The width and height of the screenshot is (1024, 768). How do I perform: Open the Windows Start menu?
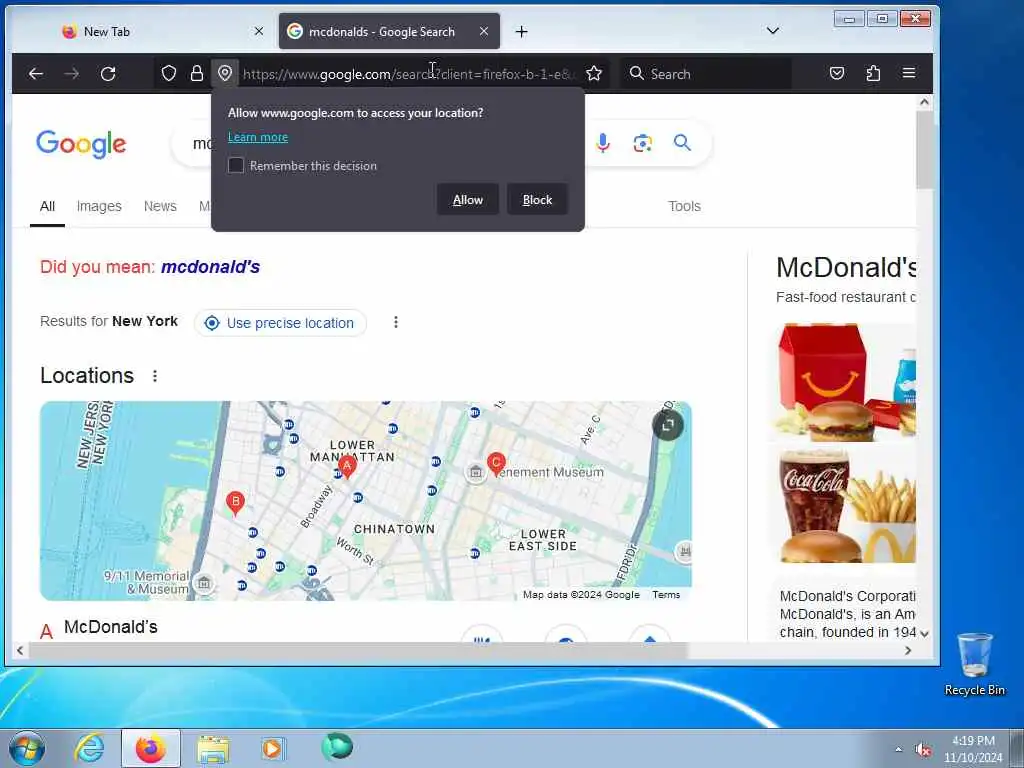click(x=27, y=748)
